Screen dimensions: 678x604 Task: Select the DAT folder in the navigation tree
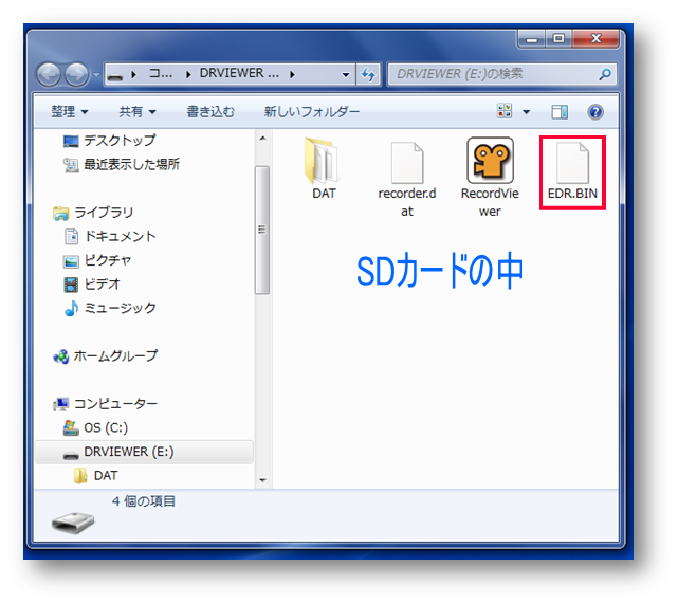pos(96,476)
